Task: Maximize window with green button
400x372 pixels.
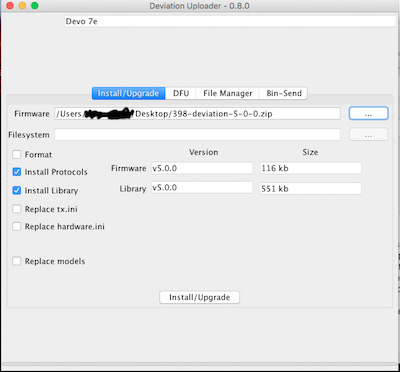Action: coord(34,6)
